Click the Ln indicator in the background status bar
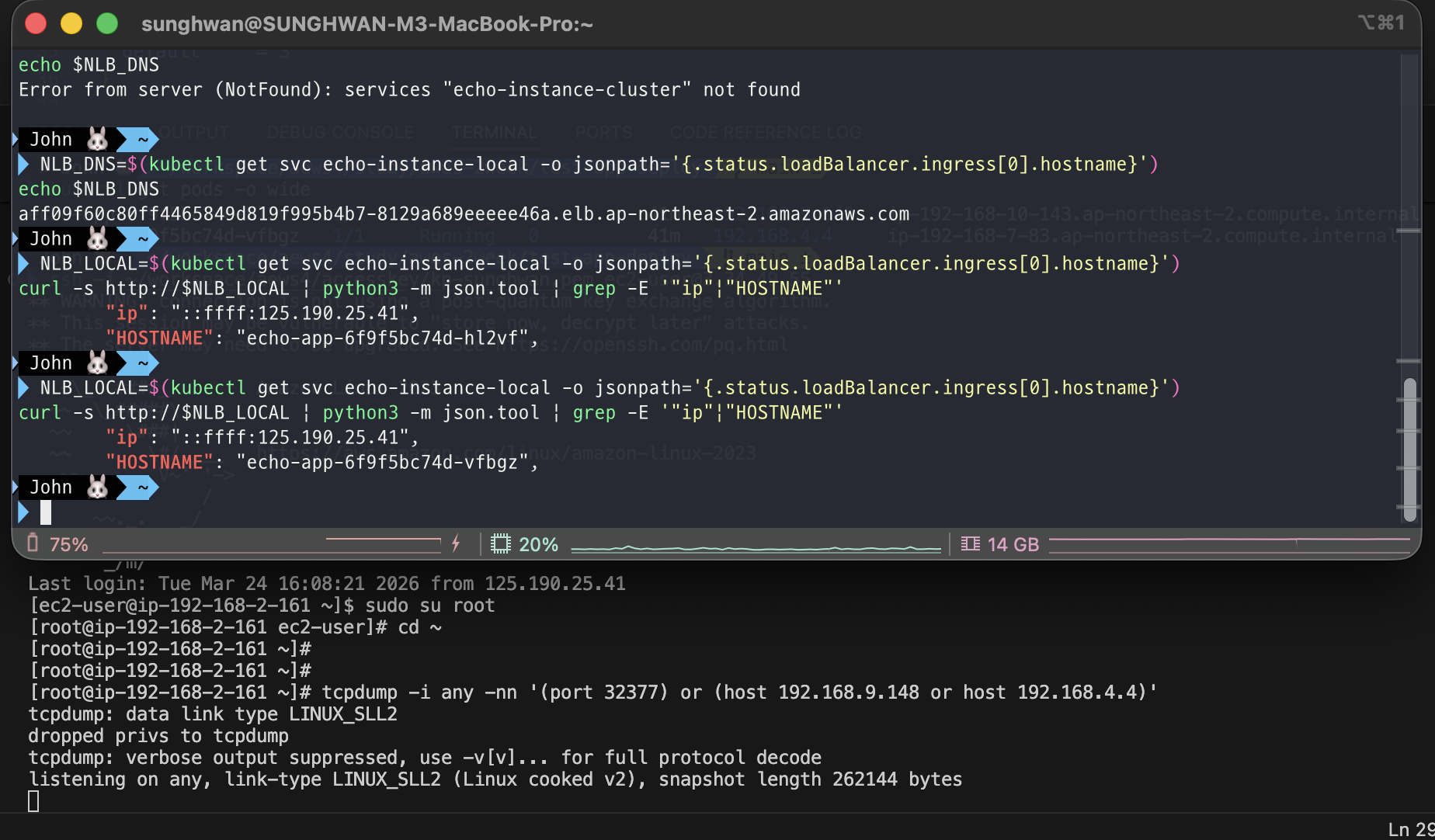 [x=1410, y=829]
